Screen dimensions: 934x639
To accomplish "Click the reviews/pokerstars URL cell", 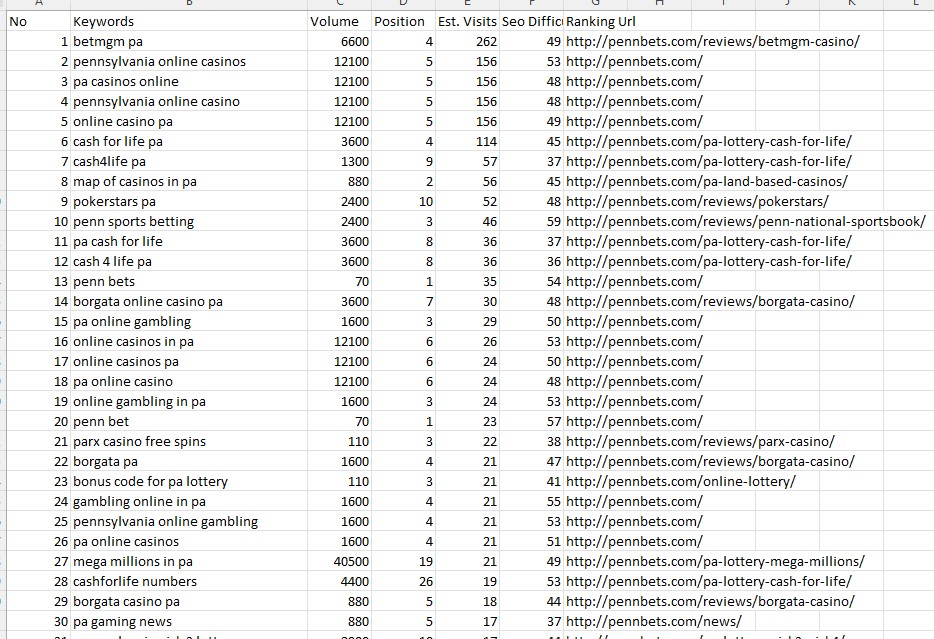I will click(x=697, y=201).
